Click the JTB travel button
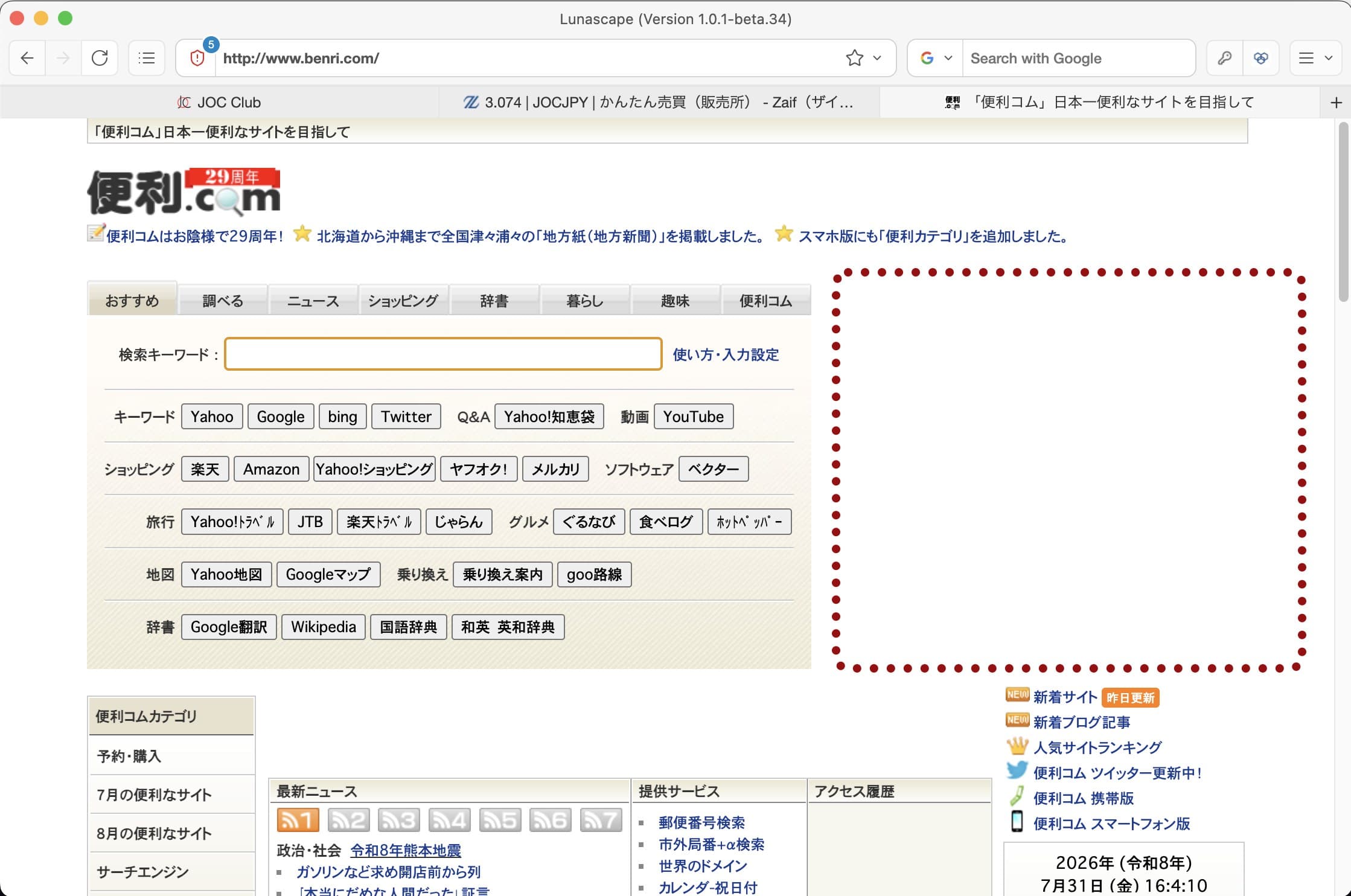Viewport: 1351px width, 896px height. [x=310, y=522]
